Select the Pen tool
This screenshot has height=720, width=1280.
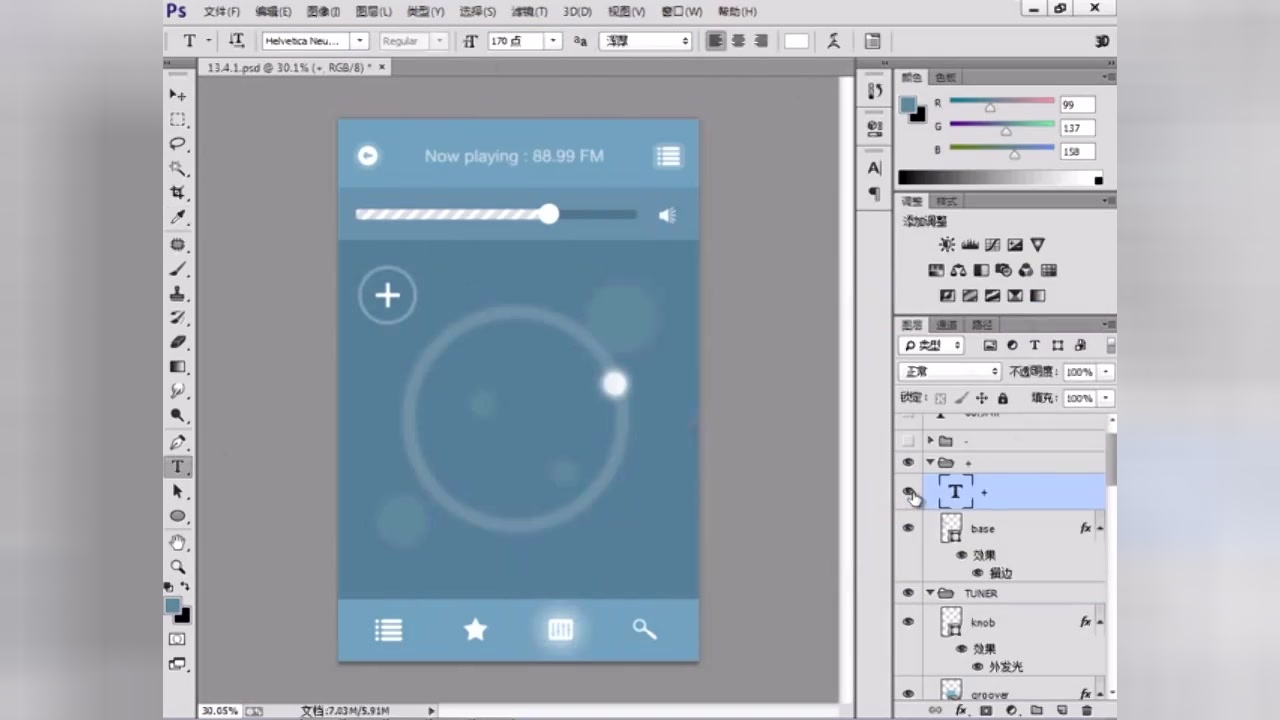(x=178, y=443)
